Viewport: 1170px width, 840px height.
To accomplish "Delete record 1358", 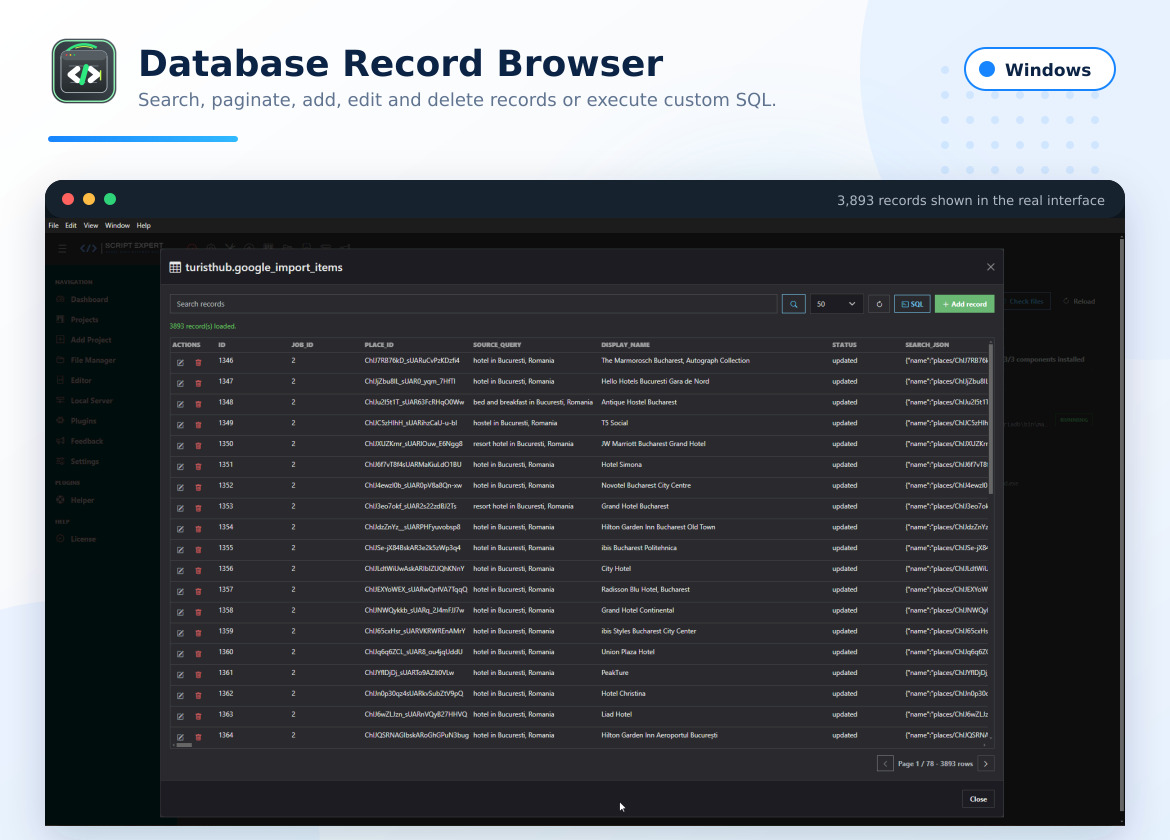I will (198, 612).
